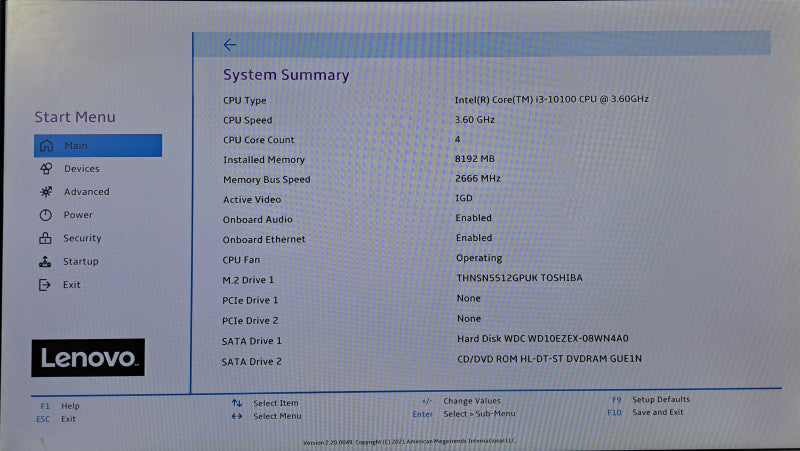
Task: Open the Startup menu
Action: (81, 262)
